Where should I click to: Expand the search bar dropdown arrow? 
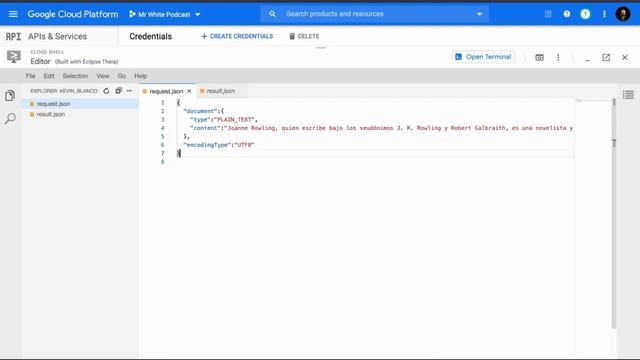pos(479,14)
